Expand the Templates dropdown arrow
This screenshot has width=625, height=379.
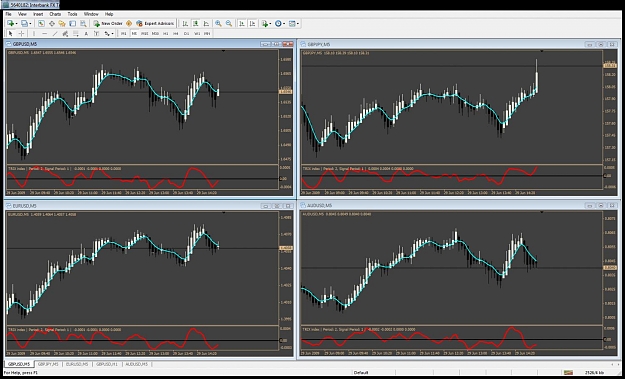pos(298,24)
